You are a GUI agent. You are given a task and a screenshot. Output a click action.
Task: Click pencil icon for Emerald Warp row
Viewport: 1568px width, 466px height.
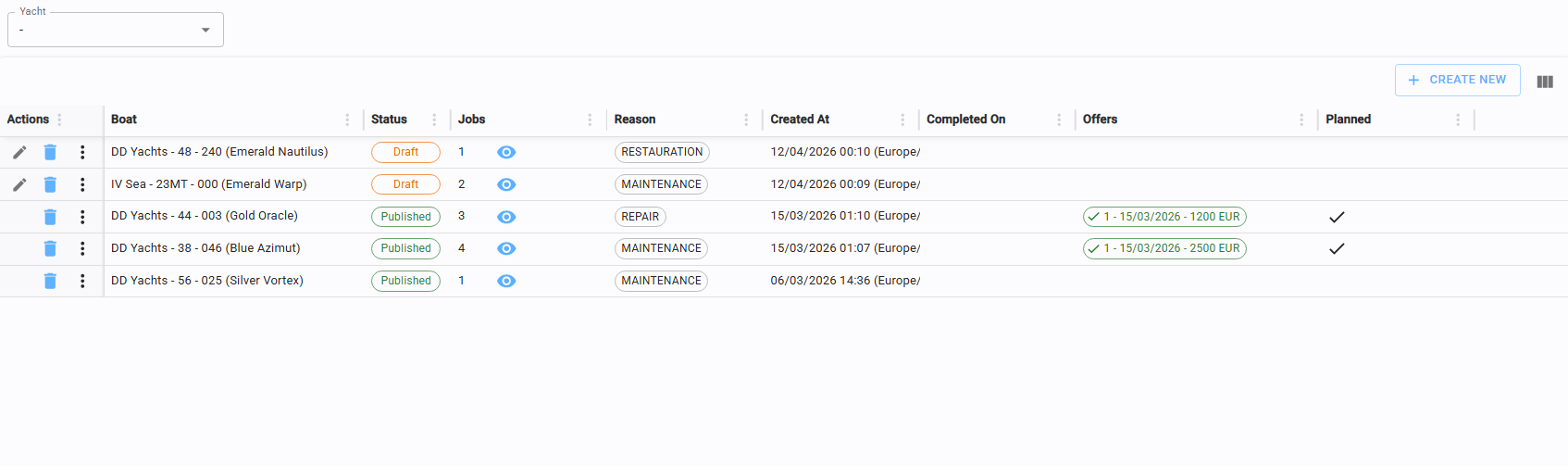coord(19,184)
